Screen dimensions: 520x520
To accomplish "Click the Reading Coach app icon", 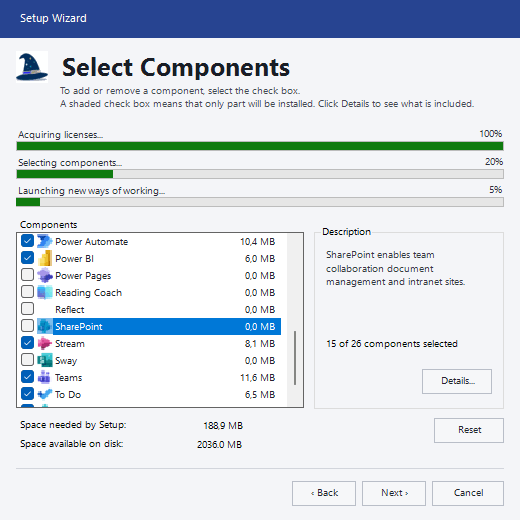I will [x=45, y=292].
